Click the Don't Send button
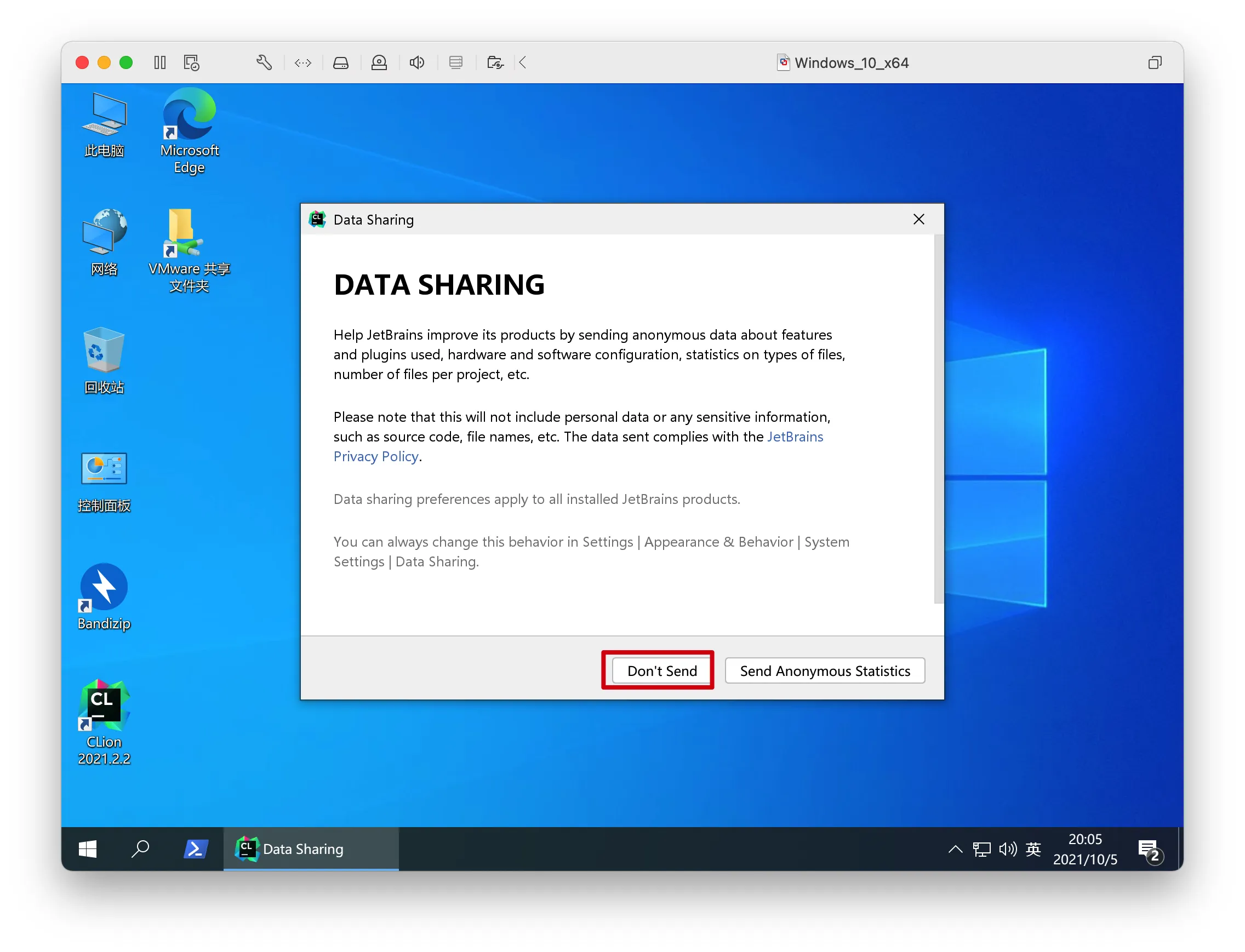The image size is (1245, 952). click(x=661, y=671)
